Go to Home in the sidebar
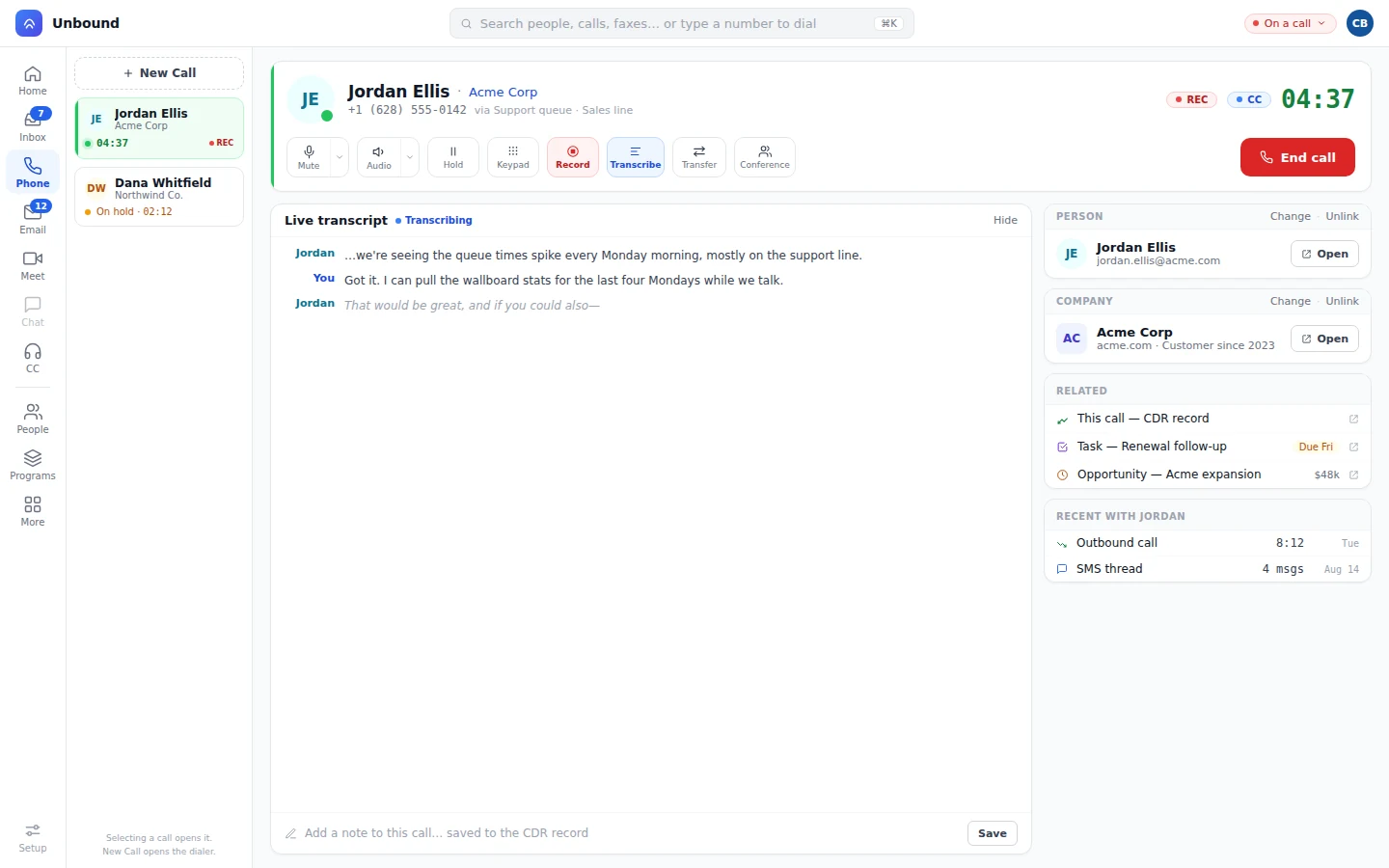Image resolution: width=1389 pixels, height=868 pixels. tap(33, 81)
